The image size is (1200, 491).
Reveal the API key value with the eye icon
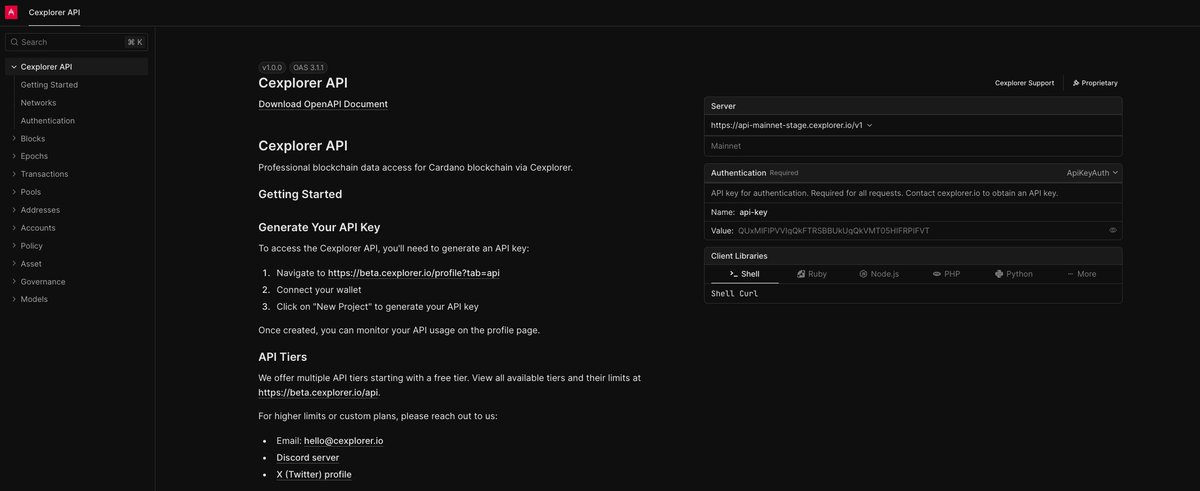1113,230
